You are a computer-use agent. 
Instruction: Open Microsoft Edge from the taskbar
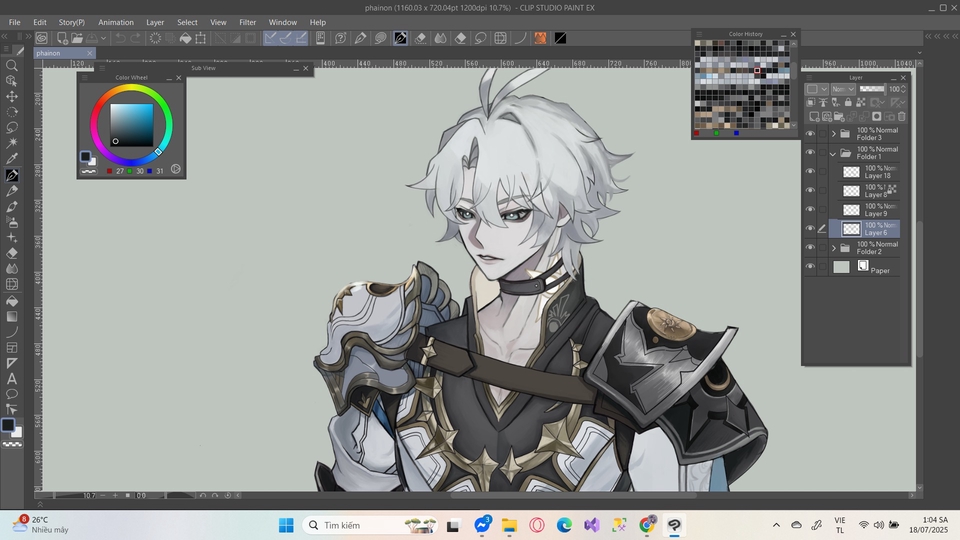coord(564,525)
